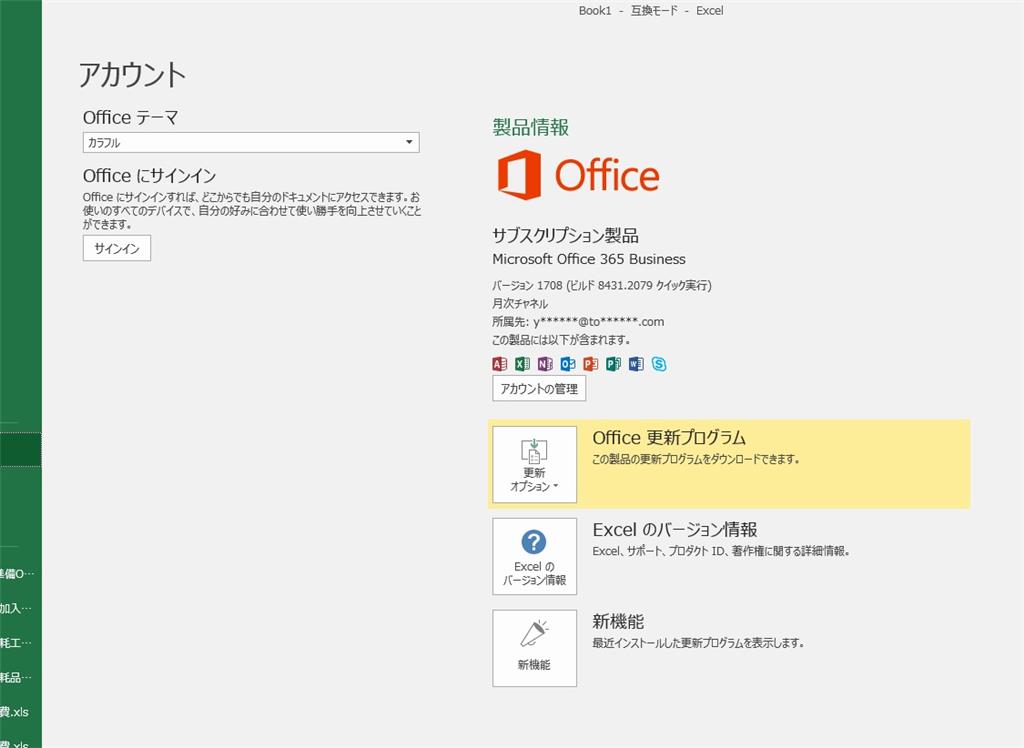
Task: Select the highlighted account item in green sidebar
Action: [x=21, y=449]
